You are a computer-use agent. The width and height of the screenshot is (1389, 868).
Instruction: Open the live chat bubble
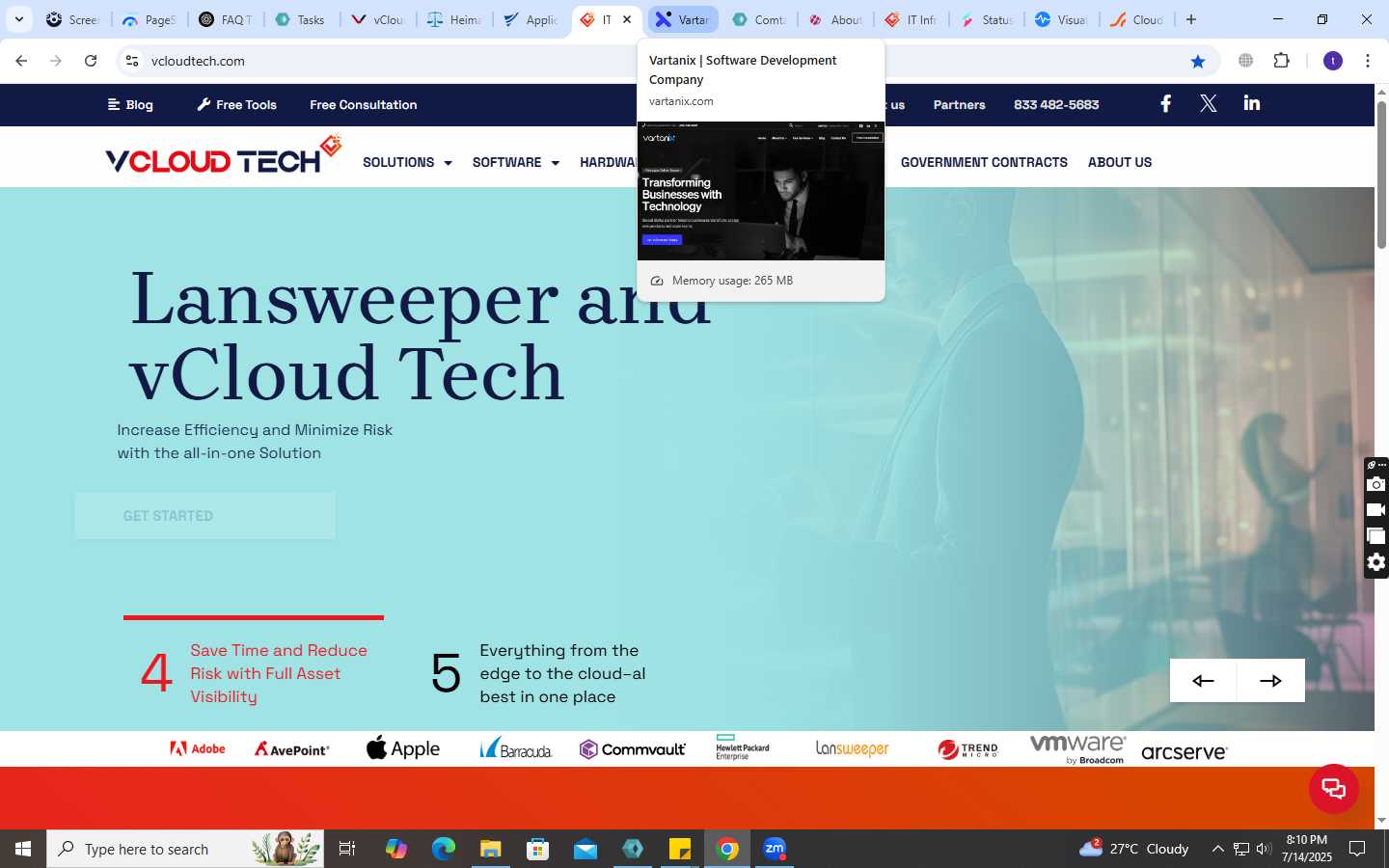pos(1334,789)
